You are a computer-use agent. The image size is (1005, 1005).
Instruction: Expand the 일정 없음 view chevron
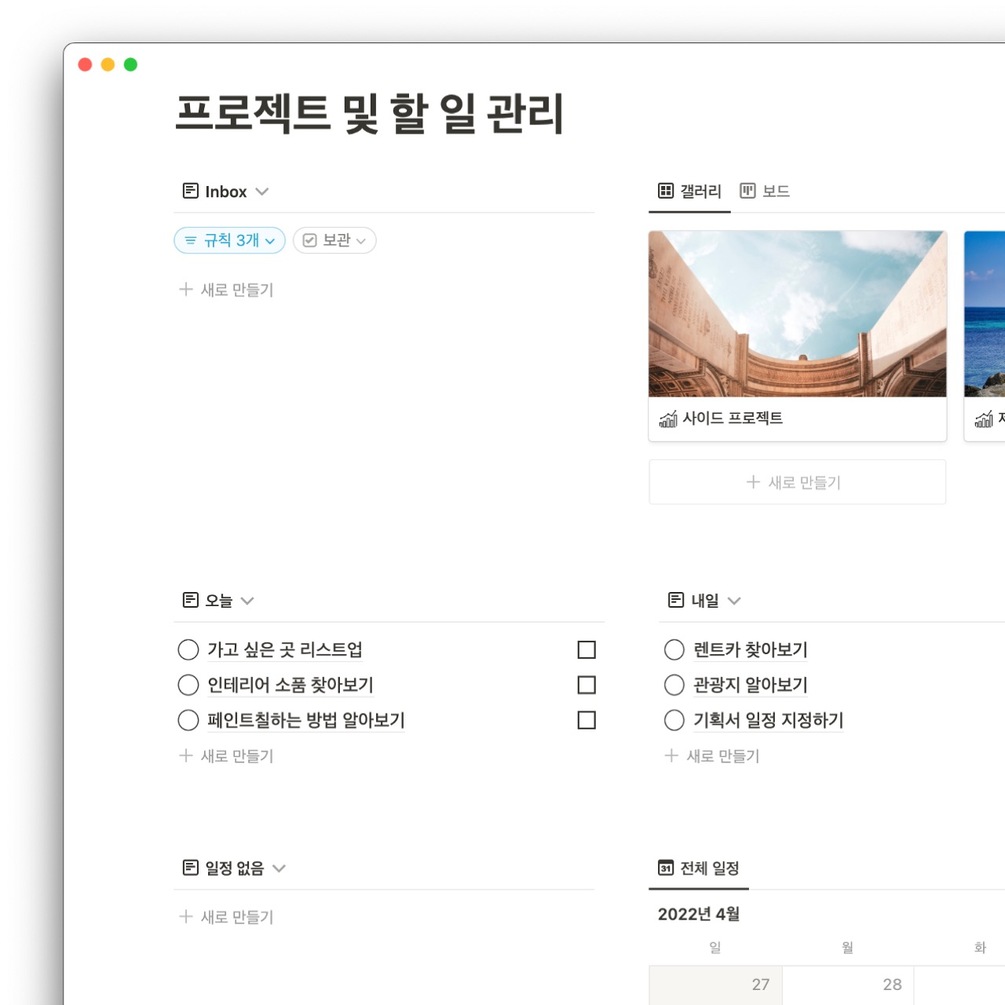[279, 868]
